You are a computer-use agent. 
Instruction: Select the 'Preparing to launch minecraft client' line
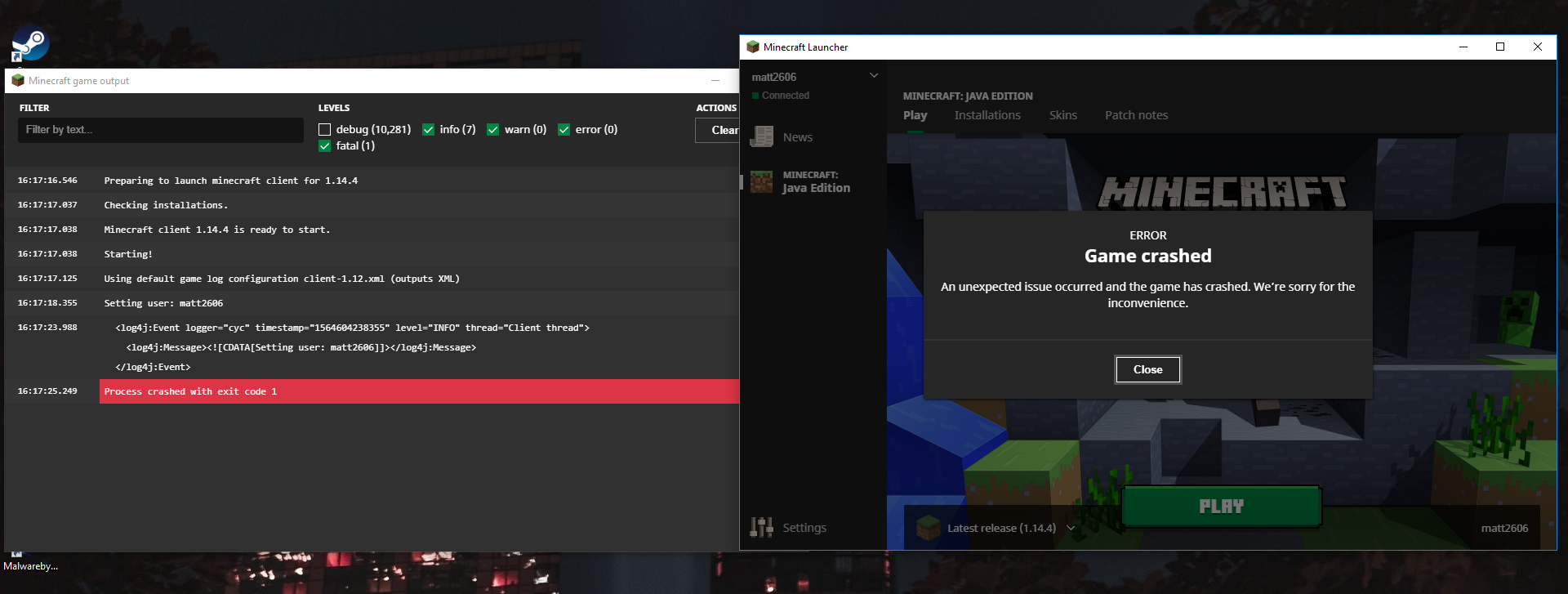click(x=231, y=181)
